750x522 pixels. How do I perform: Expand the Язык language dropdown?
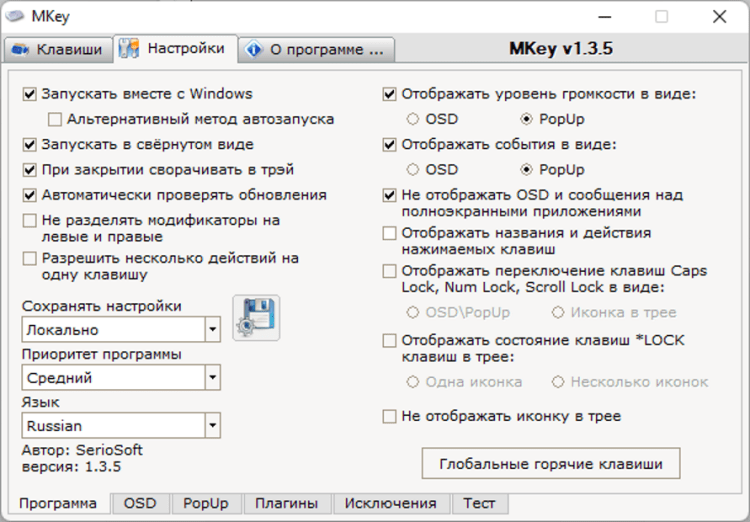(x=212, y=426)
